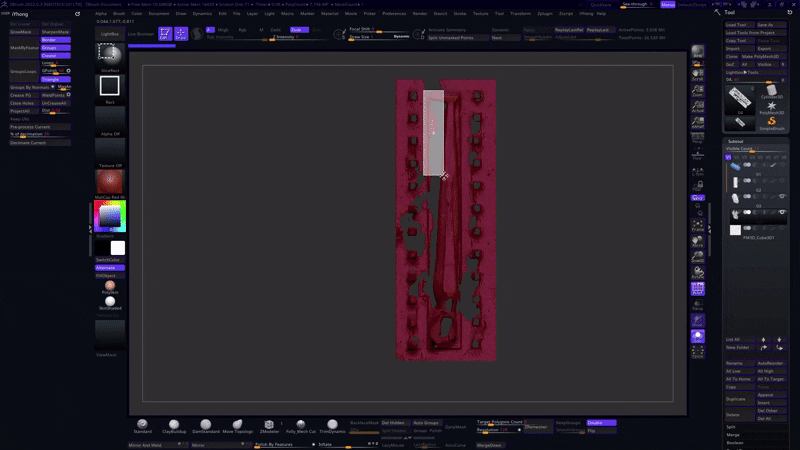Click the AAHalf view icon

pyautogui.click(x=697, y=122)
